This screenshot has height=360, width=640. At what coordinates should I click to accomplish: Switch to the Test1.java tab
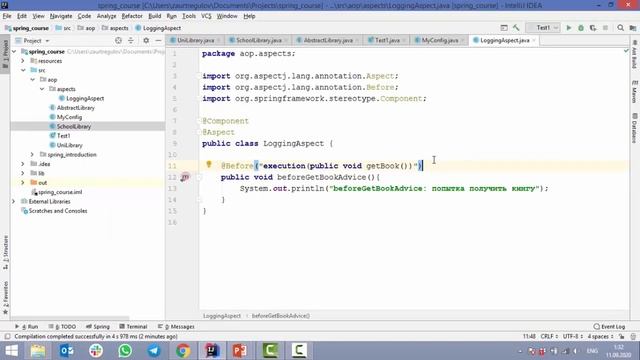coord(387,40)
